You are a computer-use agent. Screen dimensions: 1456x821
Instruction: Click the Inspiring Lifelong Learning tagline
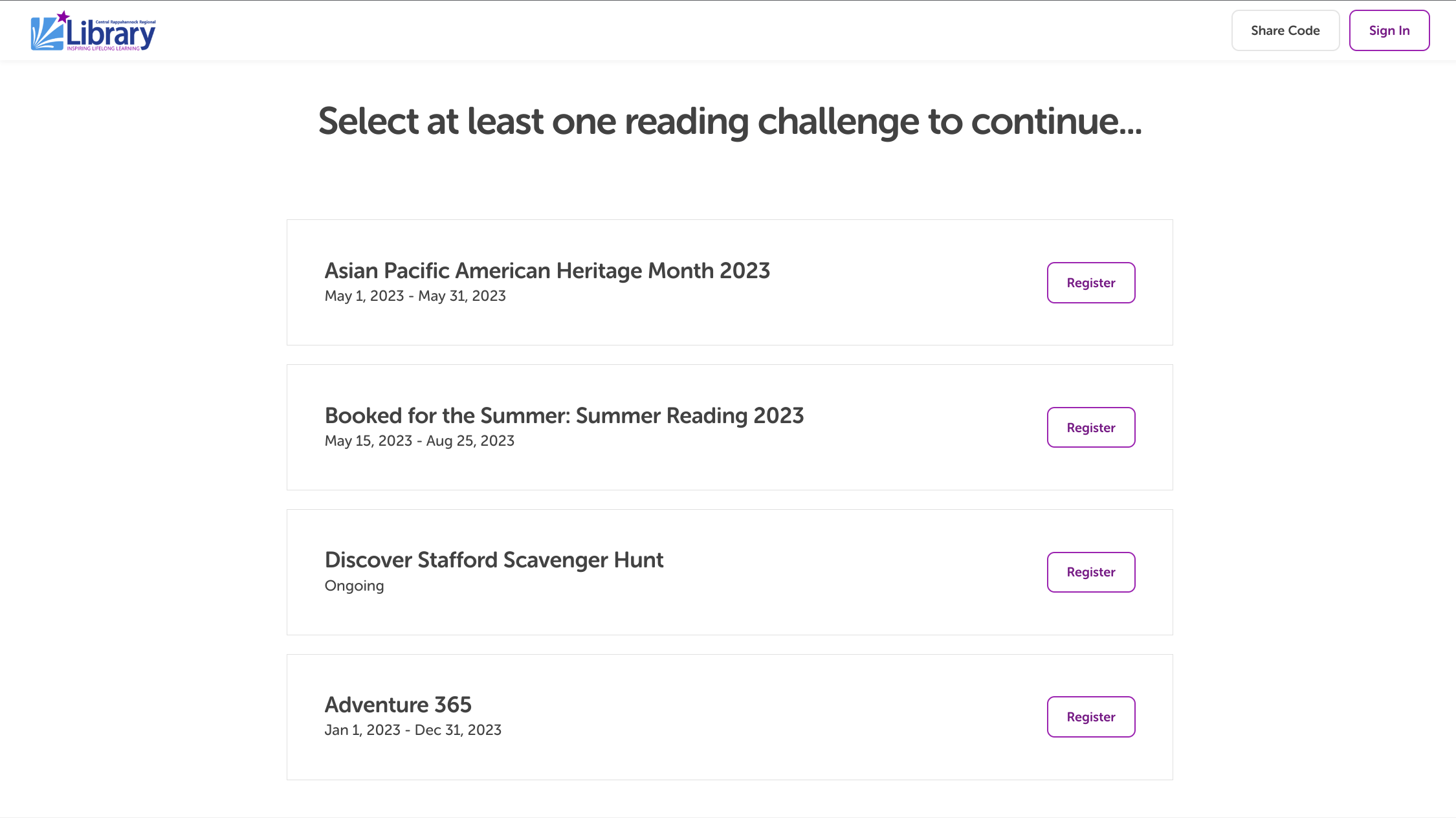[104, 49]
